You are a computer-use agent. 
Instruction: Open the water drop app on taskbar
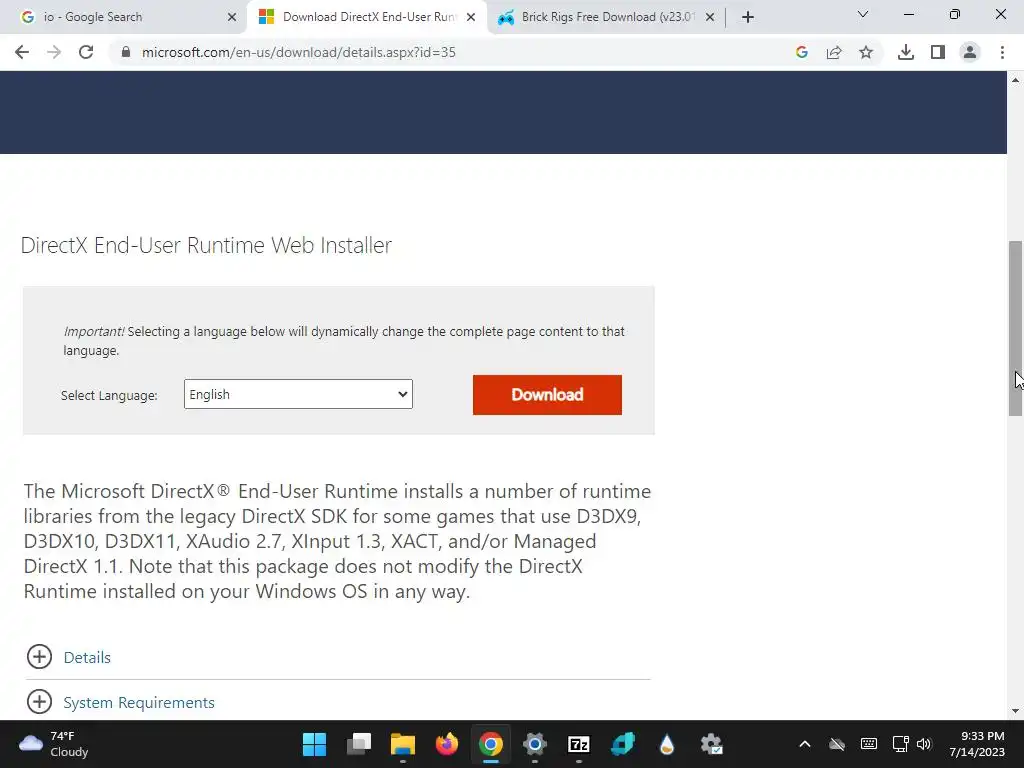coord(667,744)
